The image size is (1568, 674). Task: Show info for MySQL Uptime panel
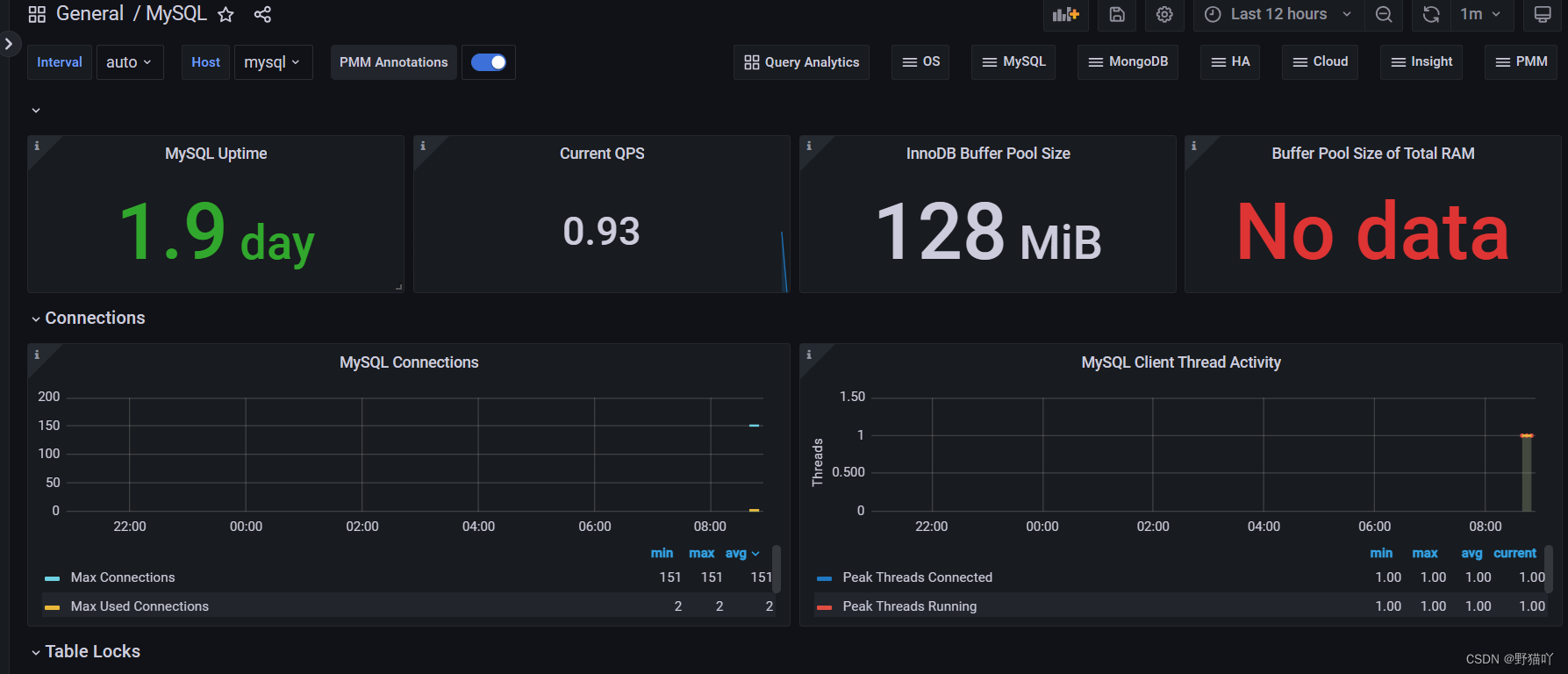click(x=37, y=146)
